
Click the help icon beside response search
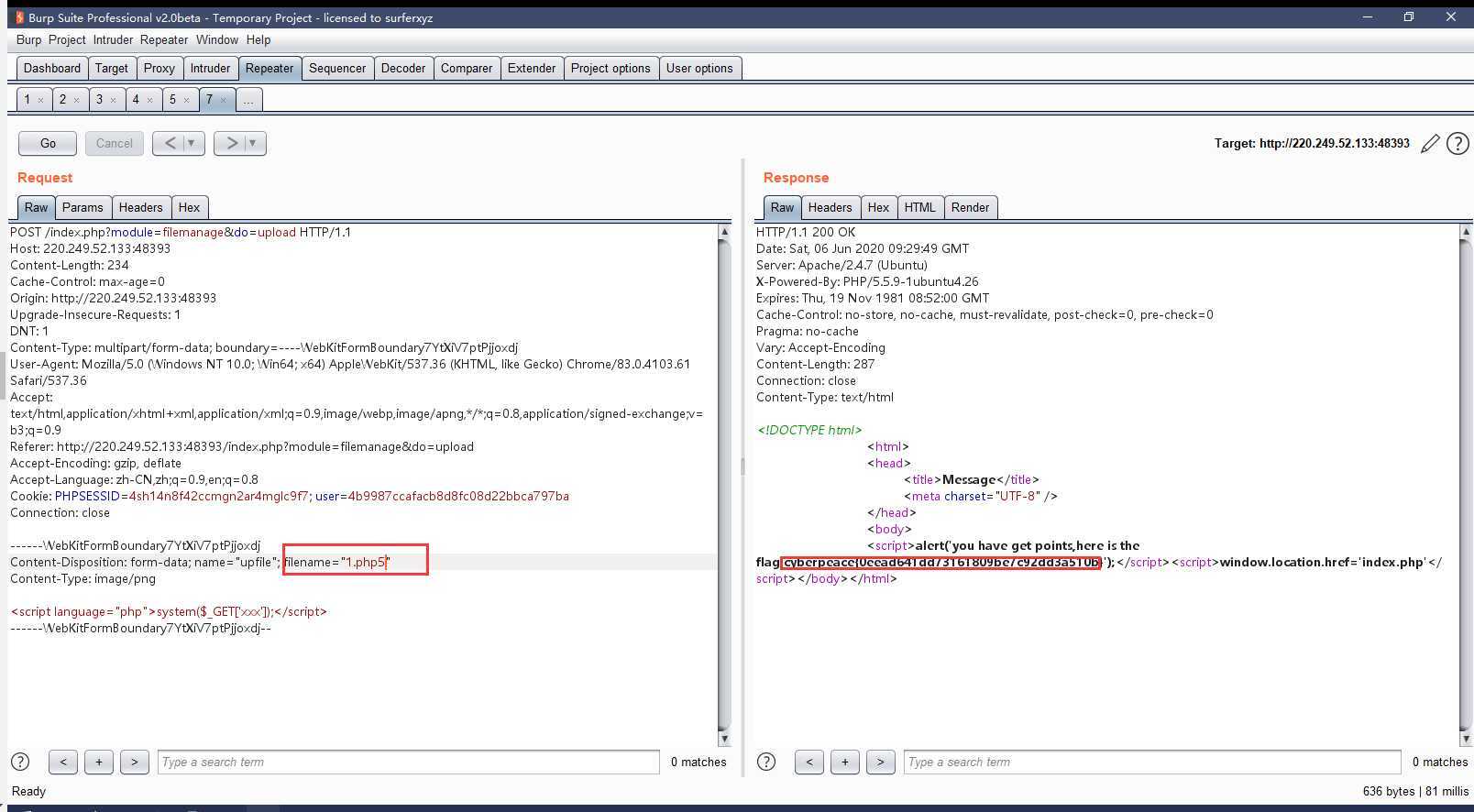(x=766, y=762)
